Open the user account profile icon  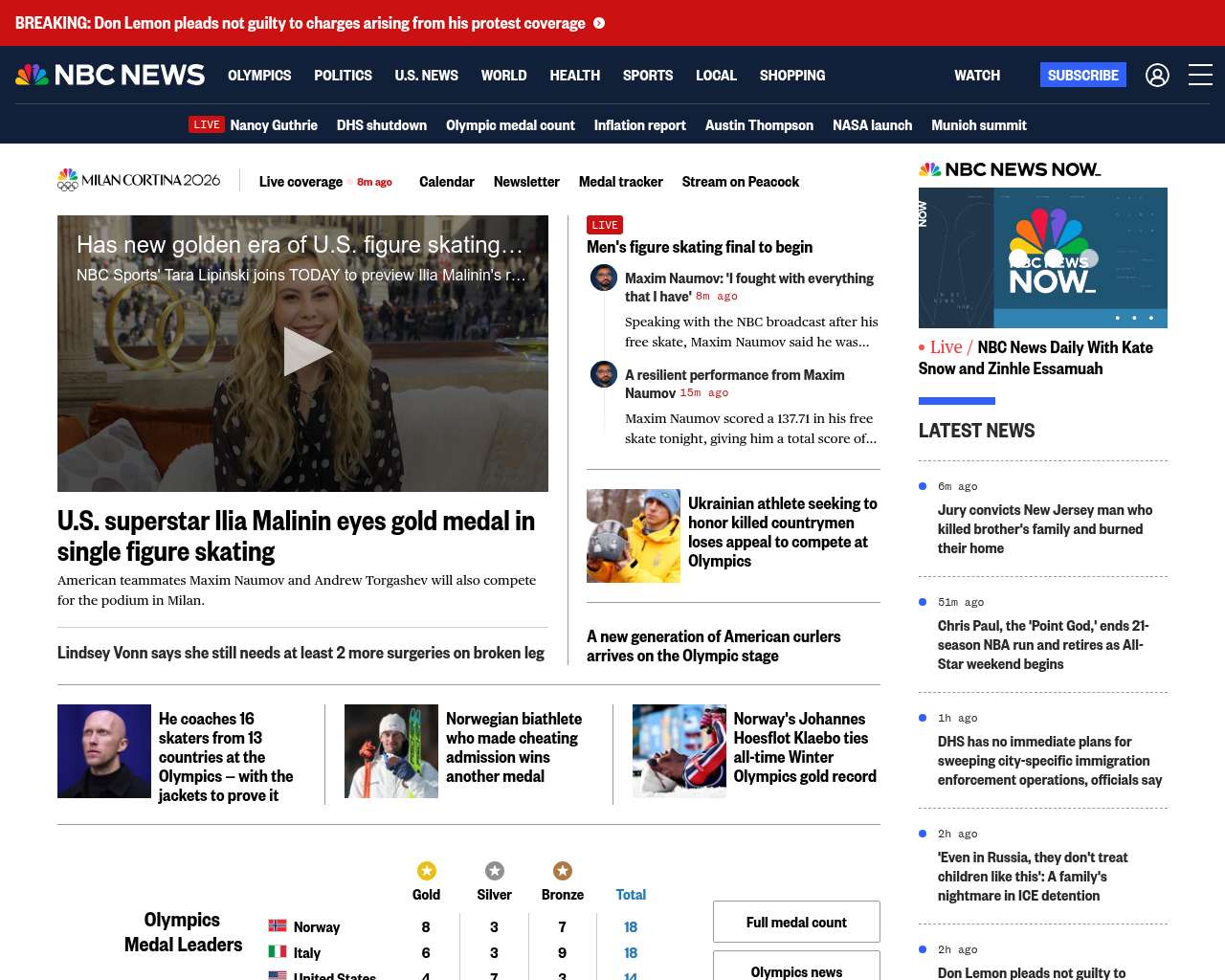pyautogui.click(x=1157, y=75)
